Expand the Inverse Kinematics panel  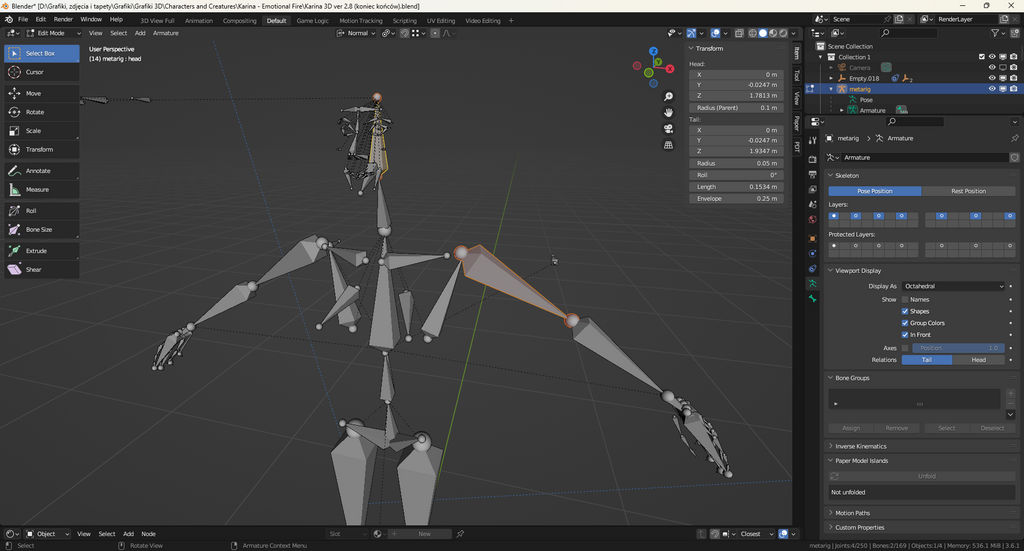pyautogui.click(x=860, y=446)
